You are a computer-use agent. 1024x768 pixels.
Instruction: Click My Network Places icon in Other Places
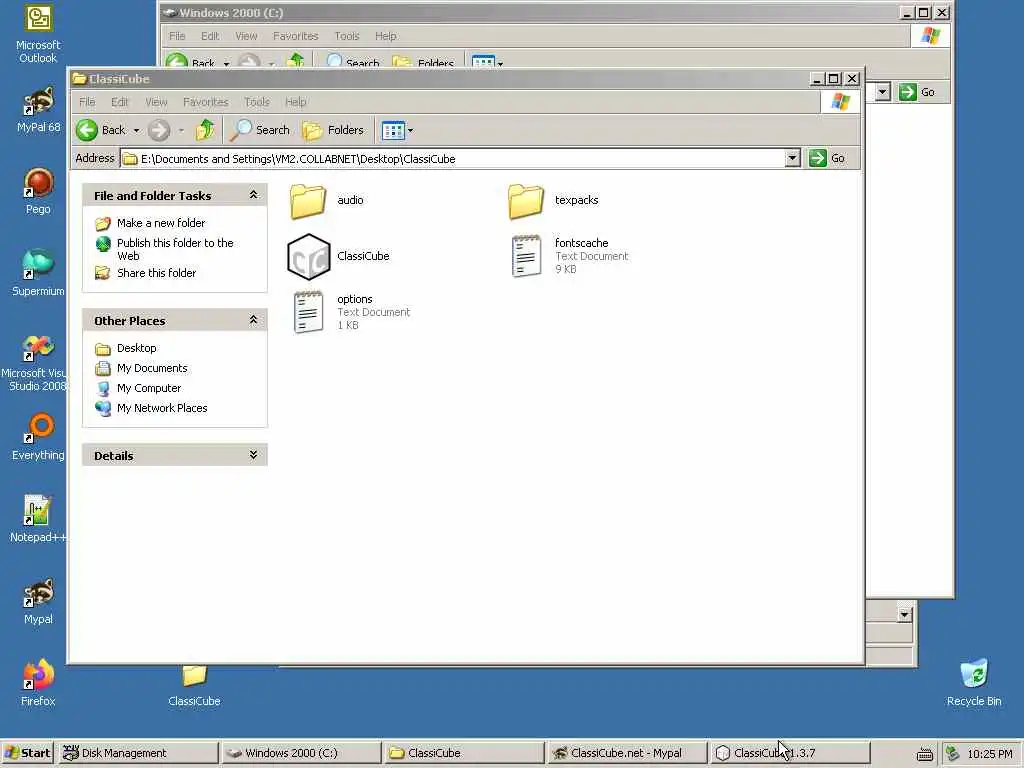[x=103, y=408]
